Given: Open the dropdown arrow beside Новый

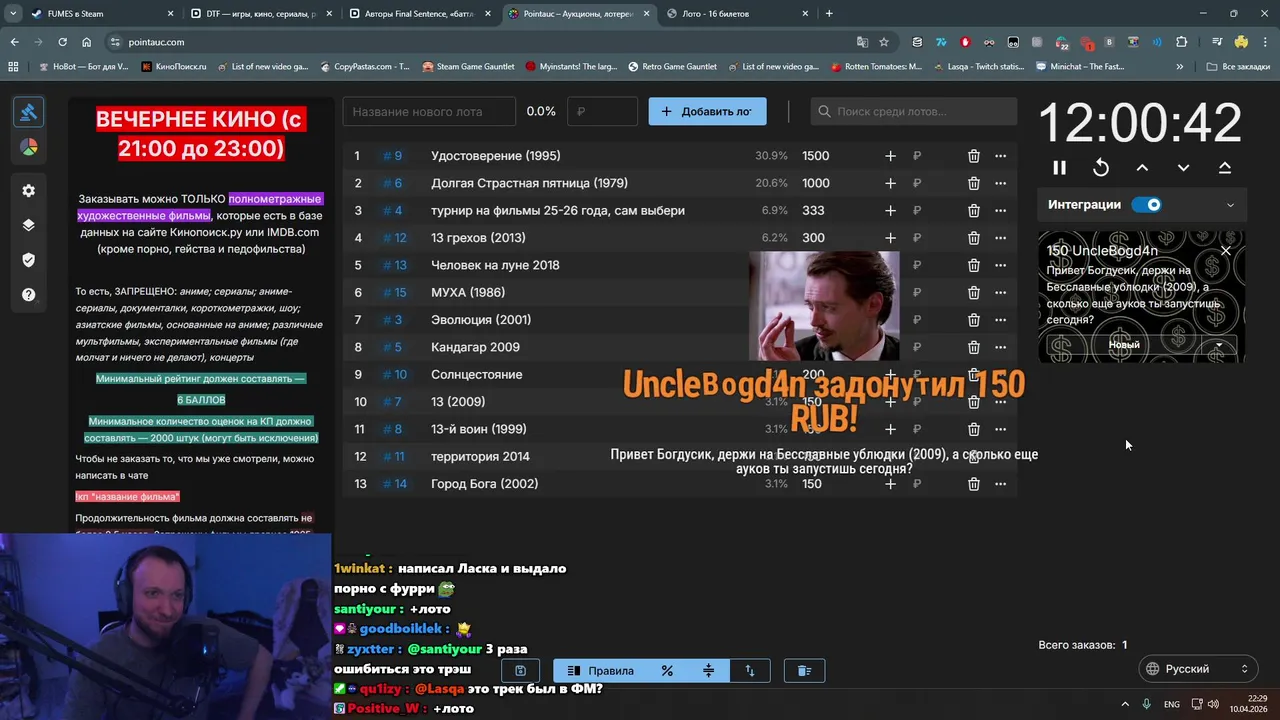Looking at the screenshot, I should click(1219, 345).
